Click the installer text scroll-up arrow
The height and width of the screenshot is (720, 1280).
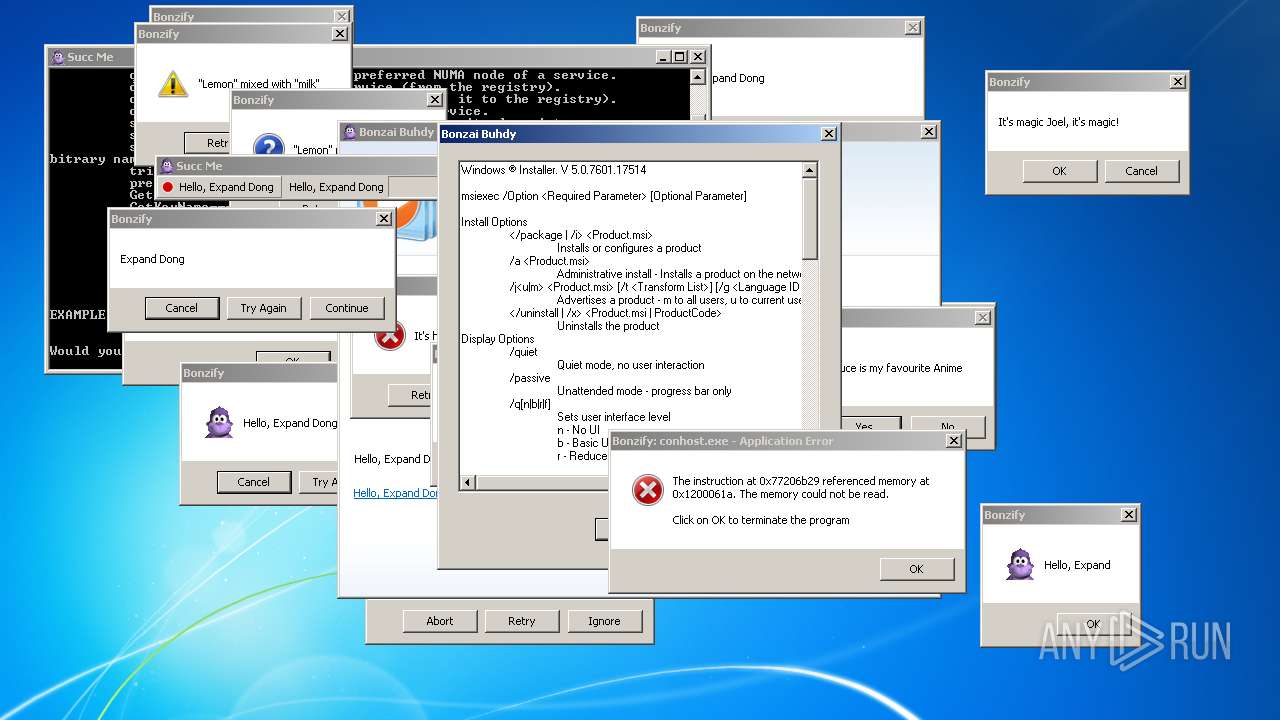pyautogui.click(x=810, y=171)
